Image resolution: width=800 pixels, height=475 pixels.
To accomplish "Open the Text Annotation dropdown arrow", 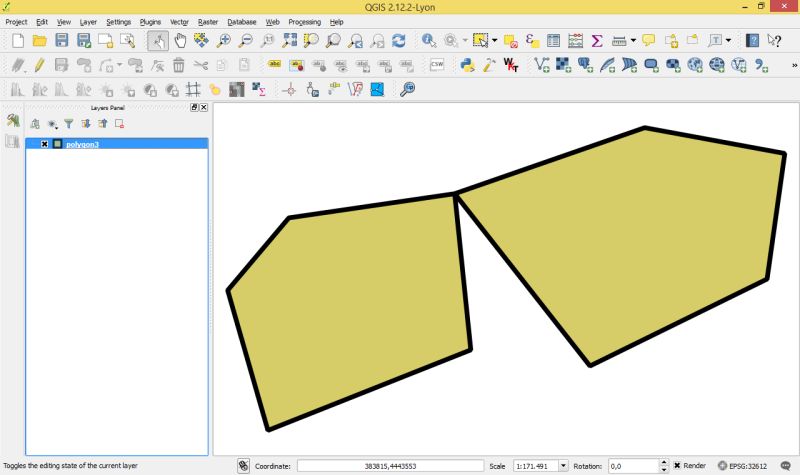I will pos(728,40).
